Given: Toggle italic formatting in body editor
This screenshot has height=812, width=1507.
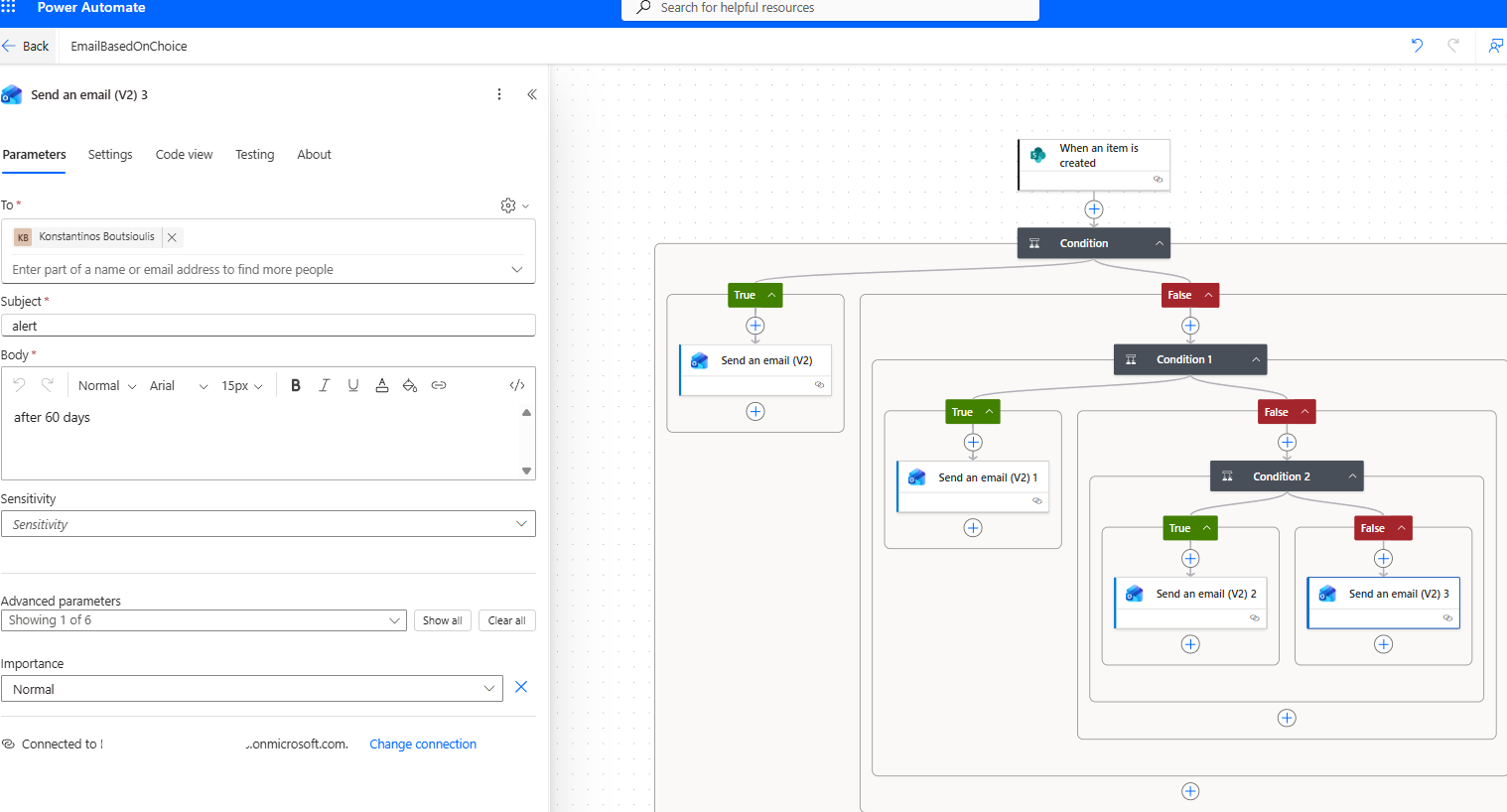Looking at the screenshot, I should tap(324, 385).
